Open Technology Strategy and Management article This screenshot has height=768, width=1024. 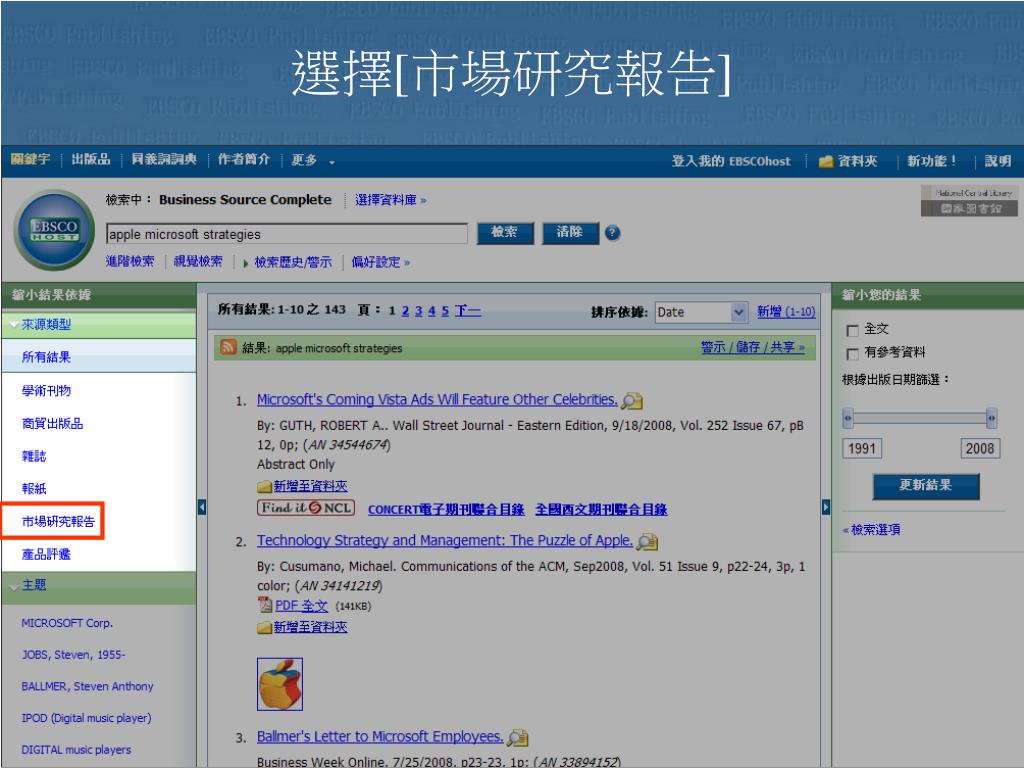click(x=445, y=541)
